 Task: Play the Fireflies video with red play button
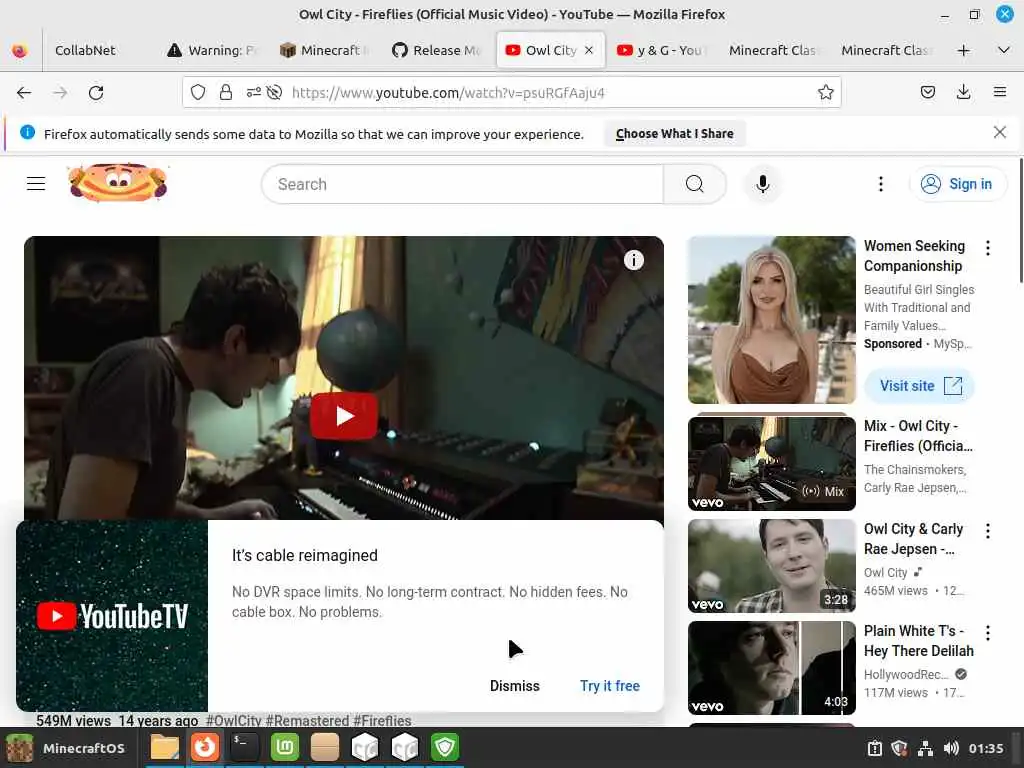344,416
